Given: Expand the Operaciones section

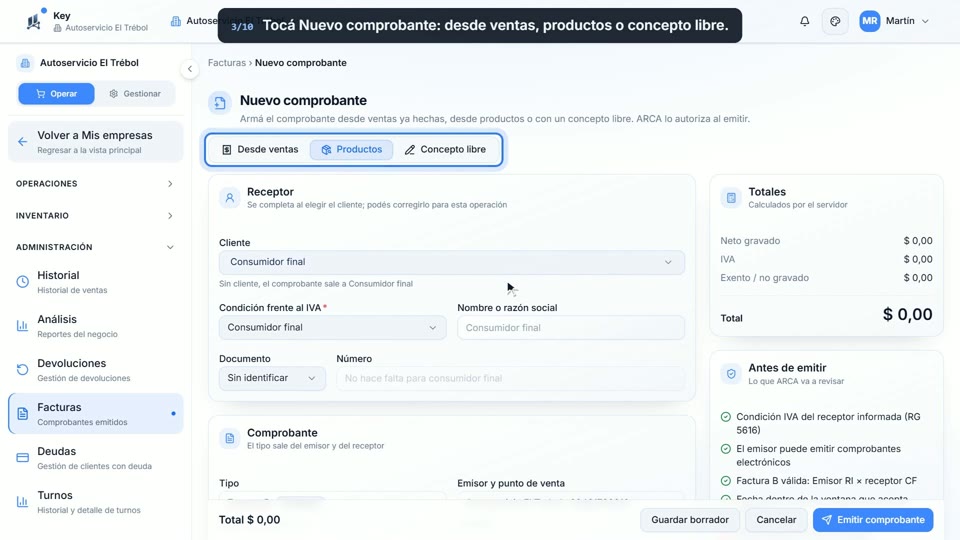Looking at the screenshot, I should coord(95,184).
